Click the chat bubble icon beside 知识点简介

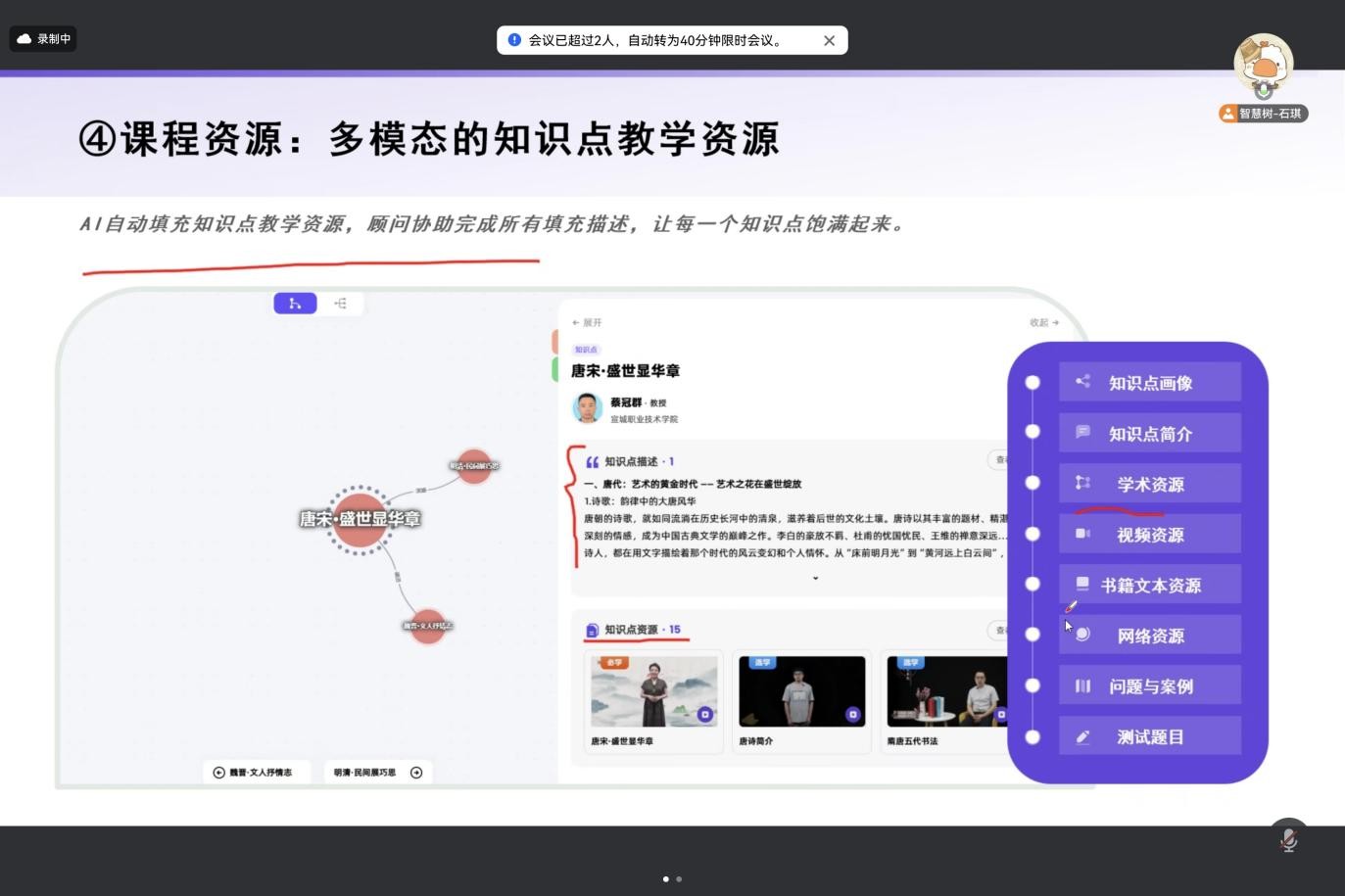coord(1082,432)
